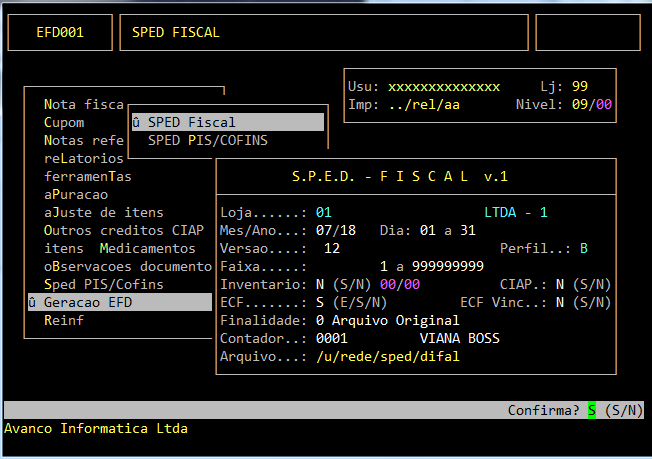The width and height of the screenshot is (652, 459).
Task: Open aJuste de itens menu entry
Action: point(103,212)
